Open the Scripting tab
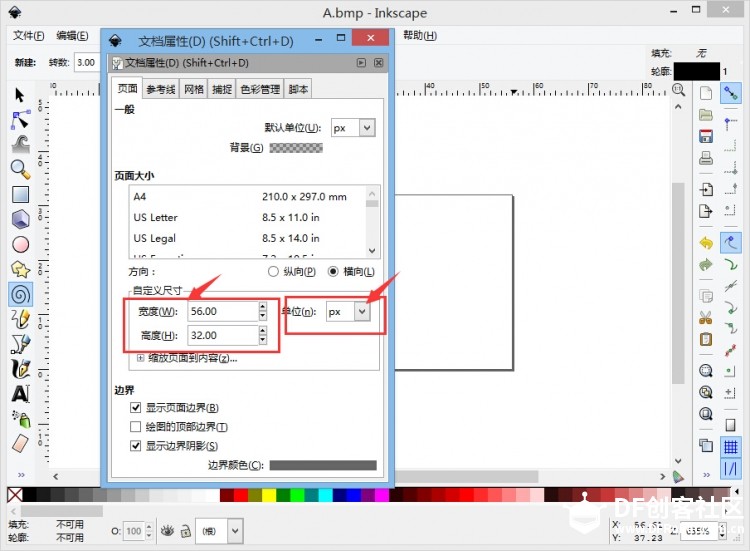Image resolution: width=750 pixels, height=551 pixels. [298, 89]
